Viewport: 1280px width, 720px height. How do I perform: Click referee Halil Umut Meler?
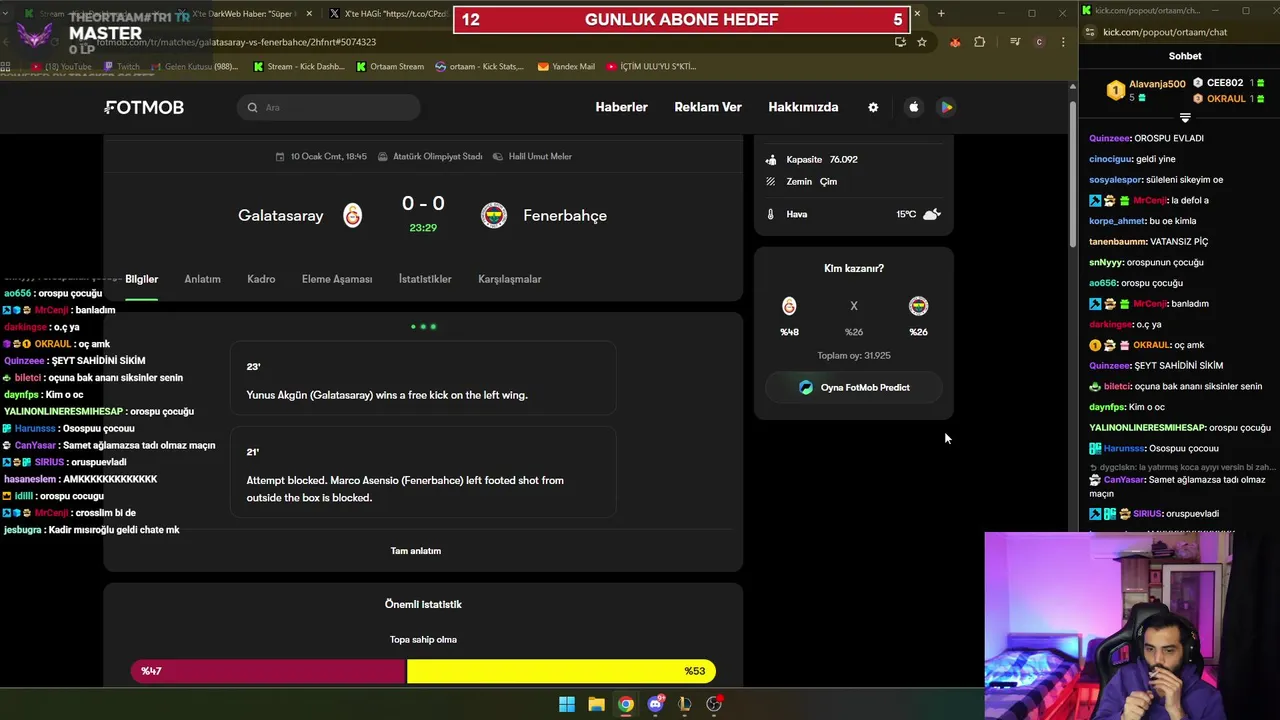point(533,157)
